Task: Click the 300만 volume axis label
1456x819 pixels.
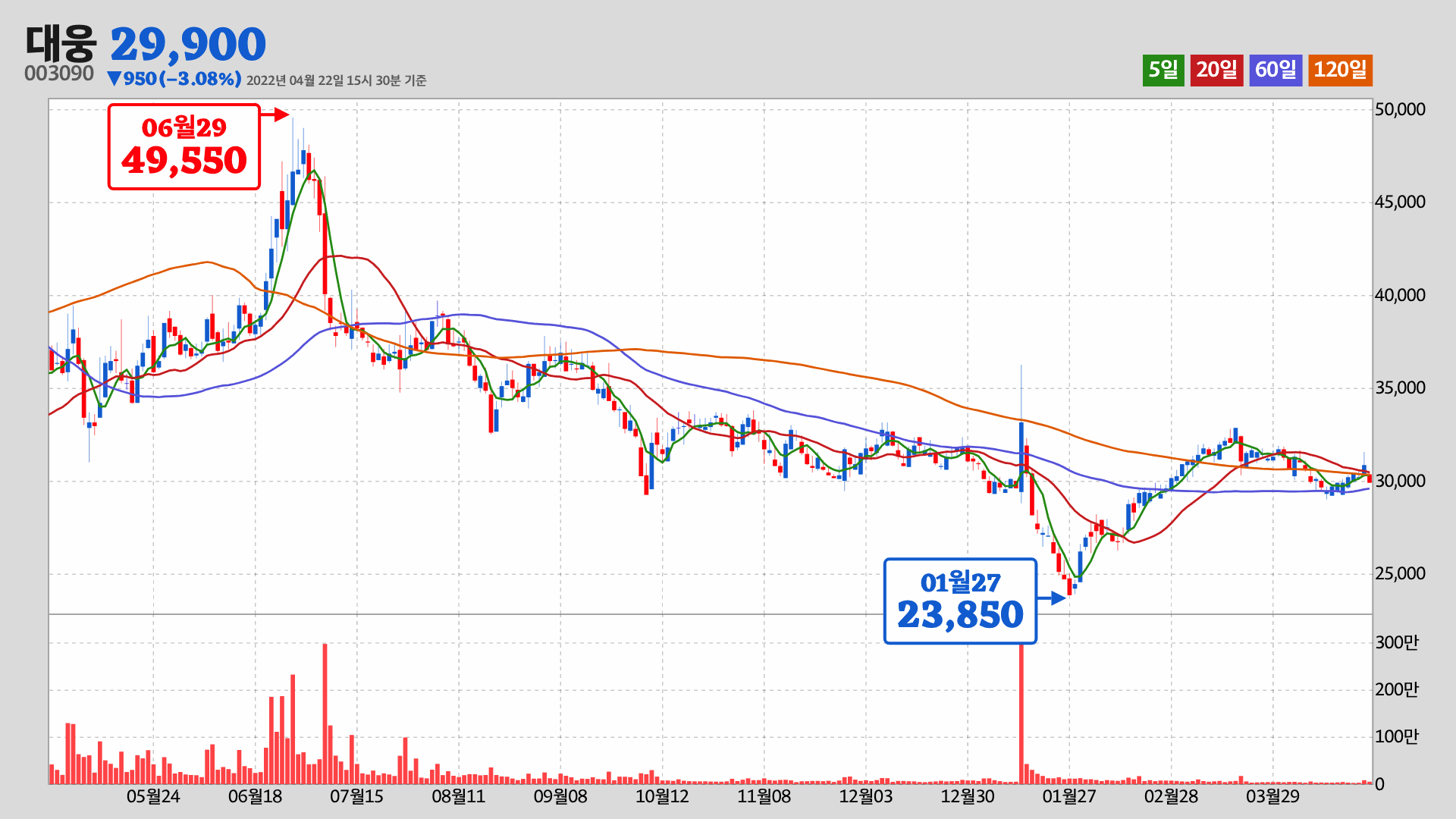Action: pos(1396,643)
